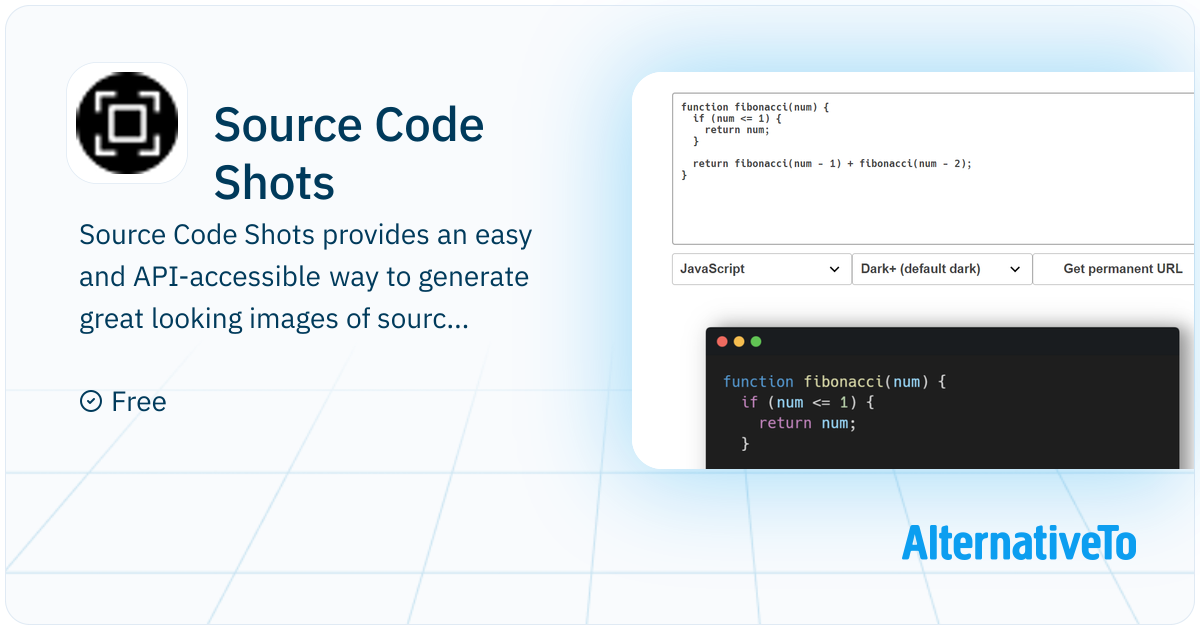Click the rendered dark code preview image
The image size is (1200, 630).
[x=942, y=398]
